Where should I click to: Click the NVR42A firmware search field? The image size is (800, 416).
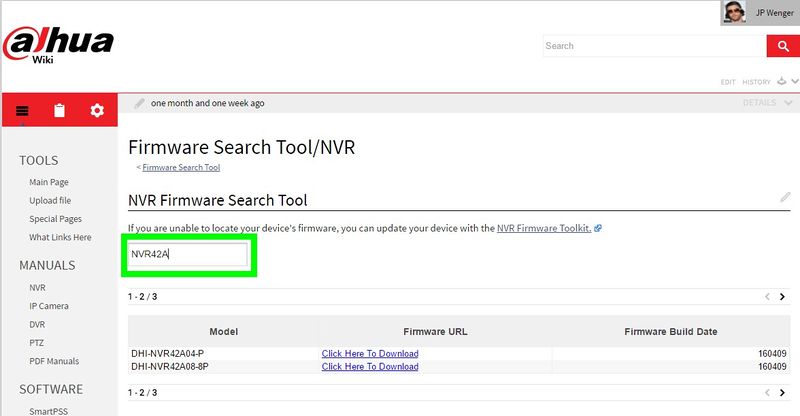click(x=188, y=254)
